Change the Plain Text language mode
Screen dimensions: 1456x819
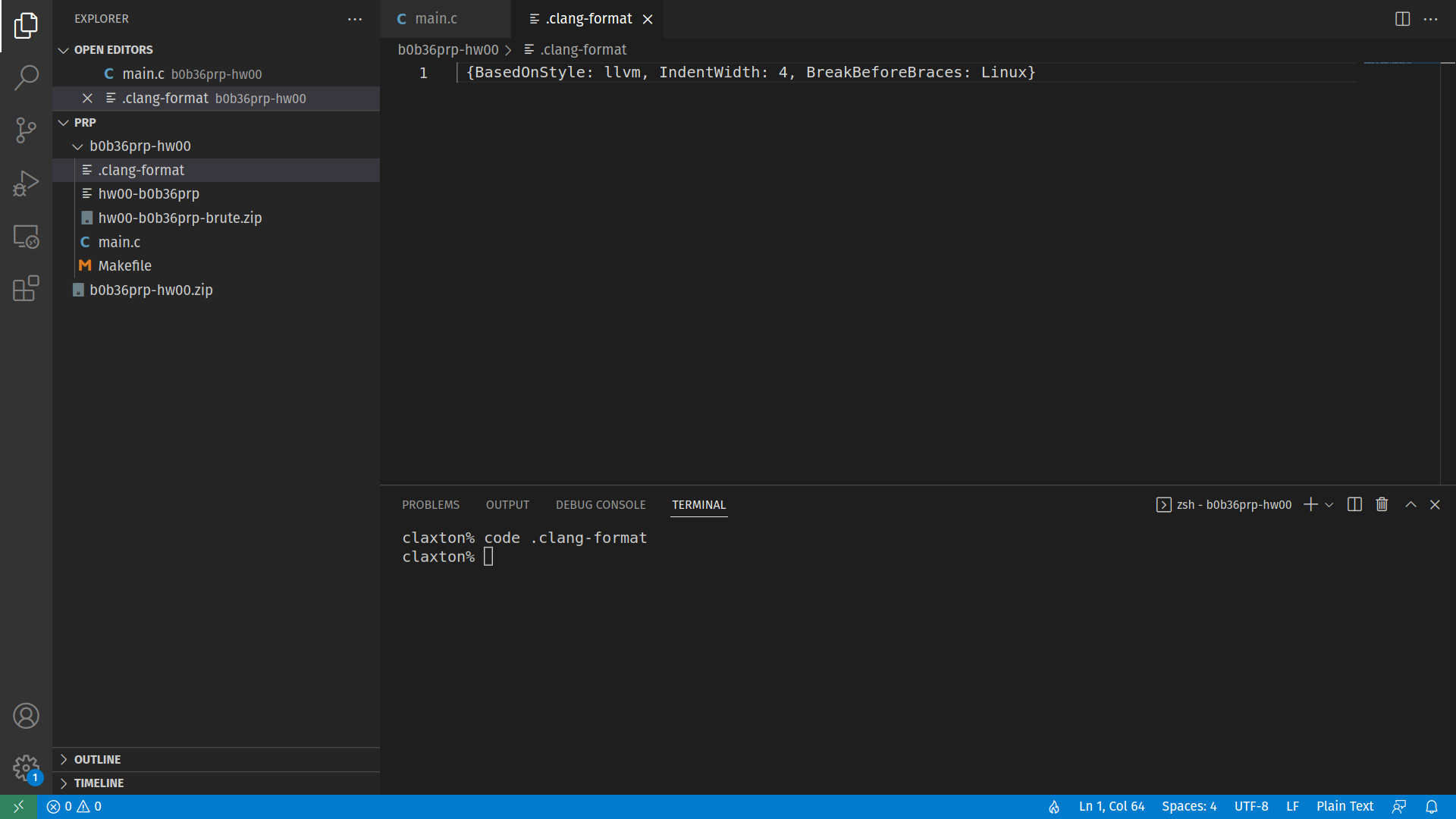click(1345, 807)
